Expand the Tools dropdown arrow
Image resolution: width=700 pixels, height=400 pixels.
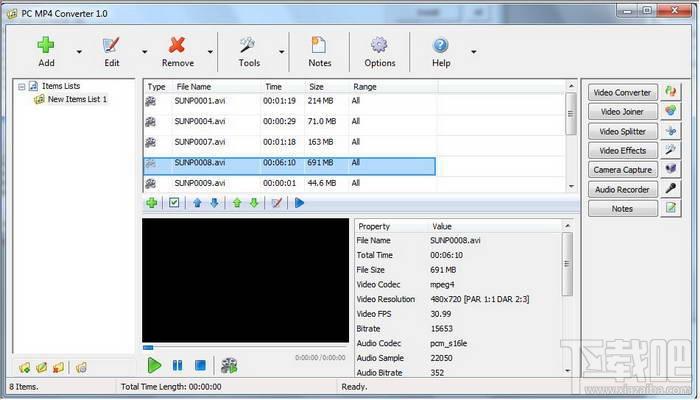point(282,52)
